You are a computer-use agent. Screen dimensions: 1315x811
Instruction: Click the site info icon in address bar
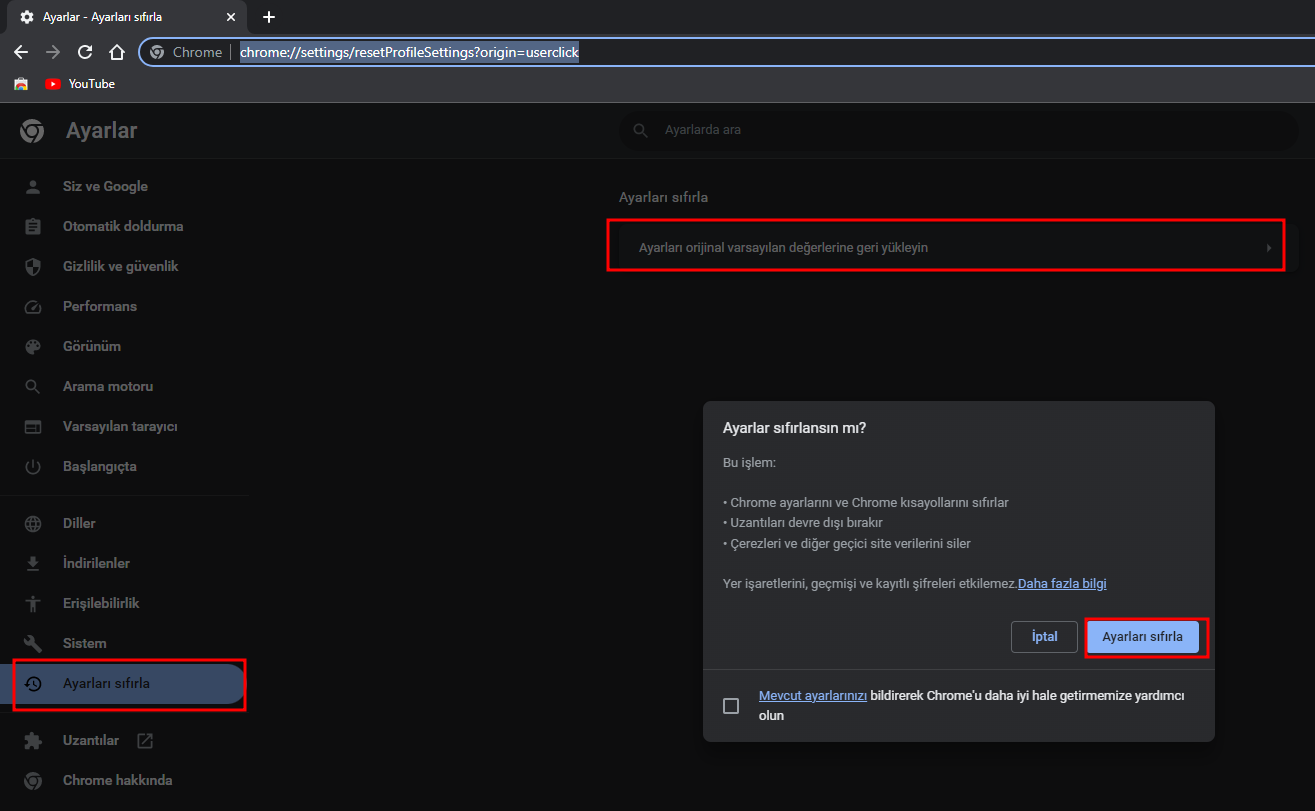157,52
